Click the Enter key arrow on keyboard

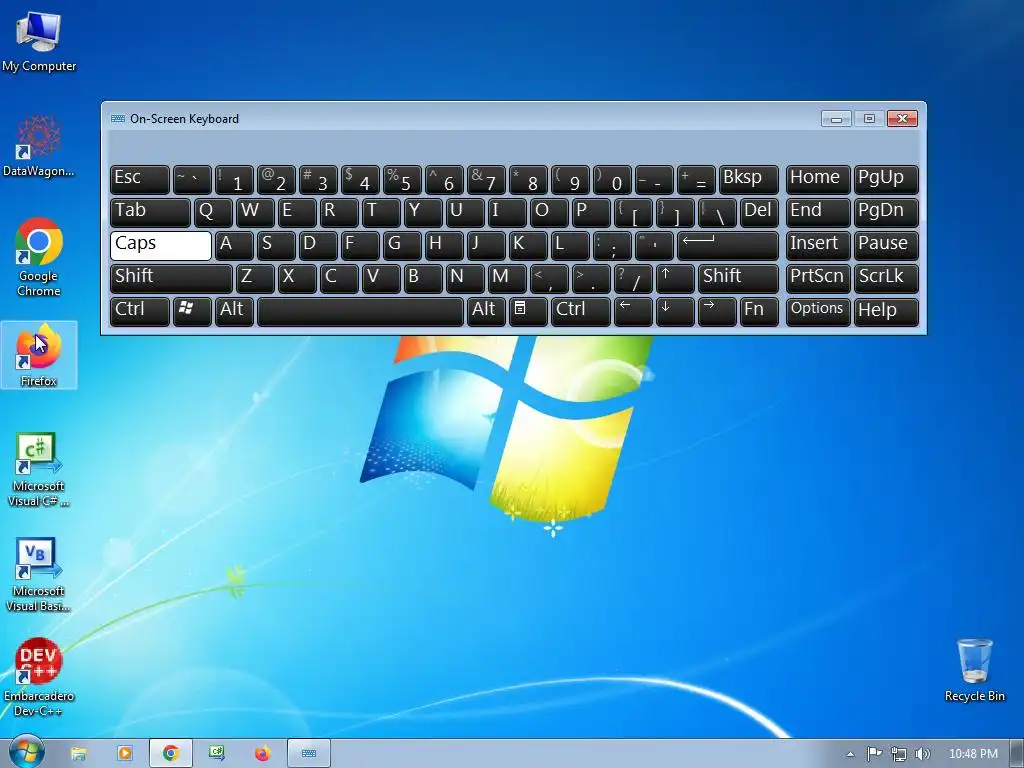[728, 246]
